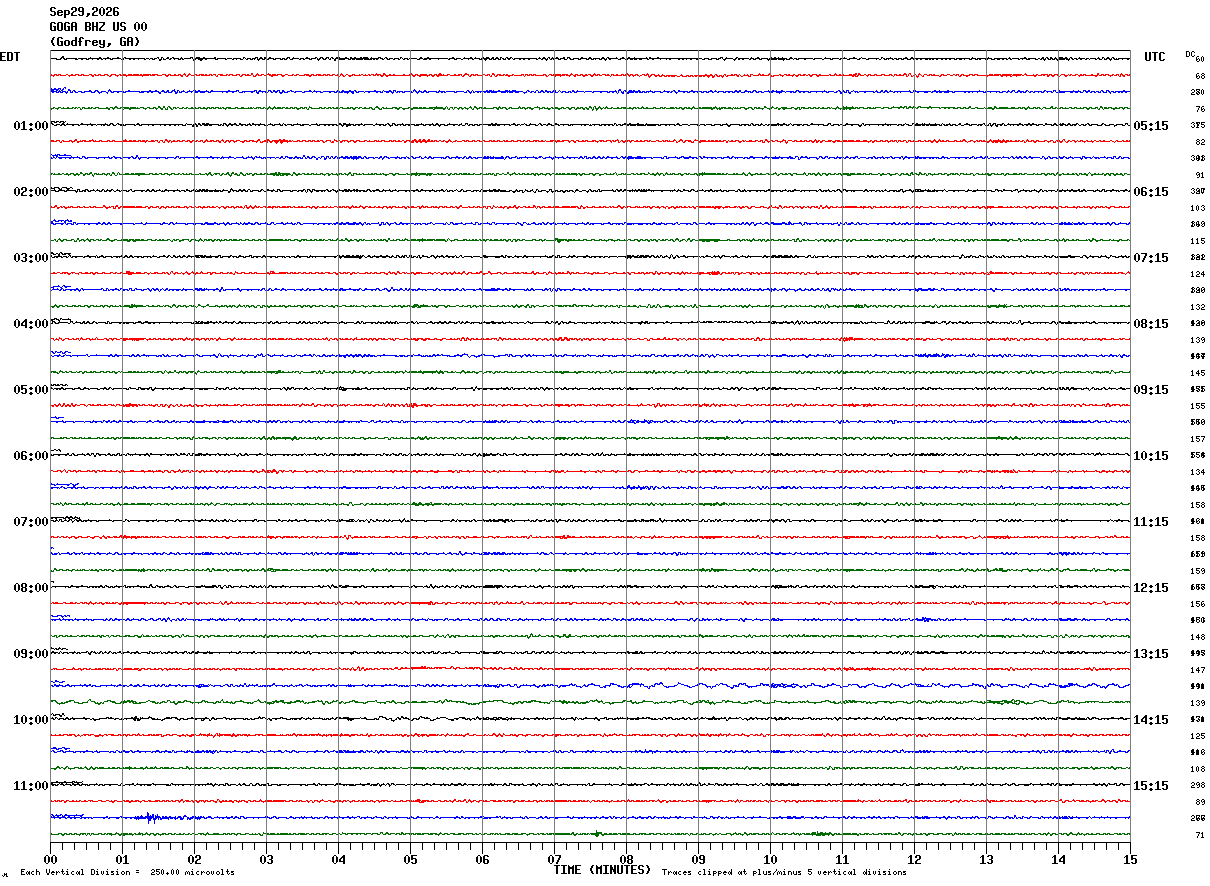Click minute 00 on the time axis
This screenshot has width=1210, height=886.
coord(50,859)
